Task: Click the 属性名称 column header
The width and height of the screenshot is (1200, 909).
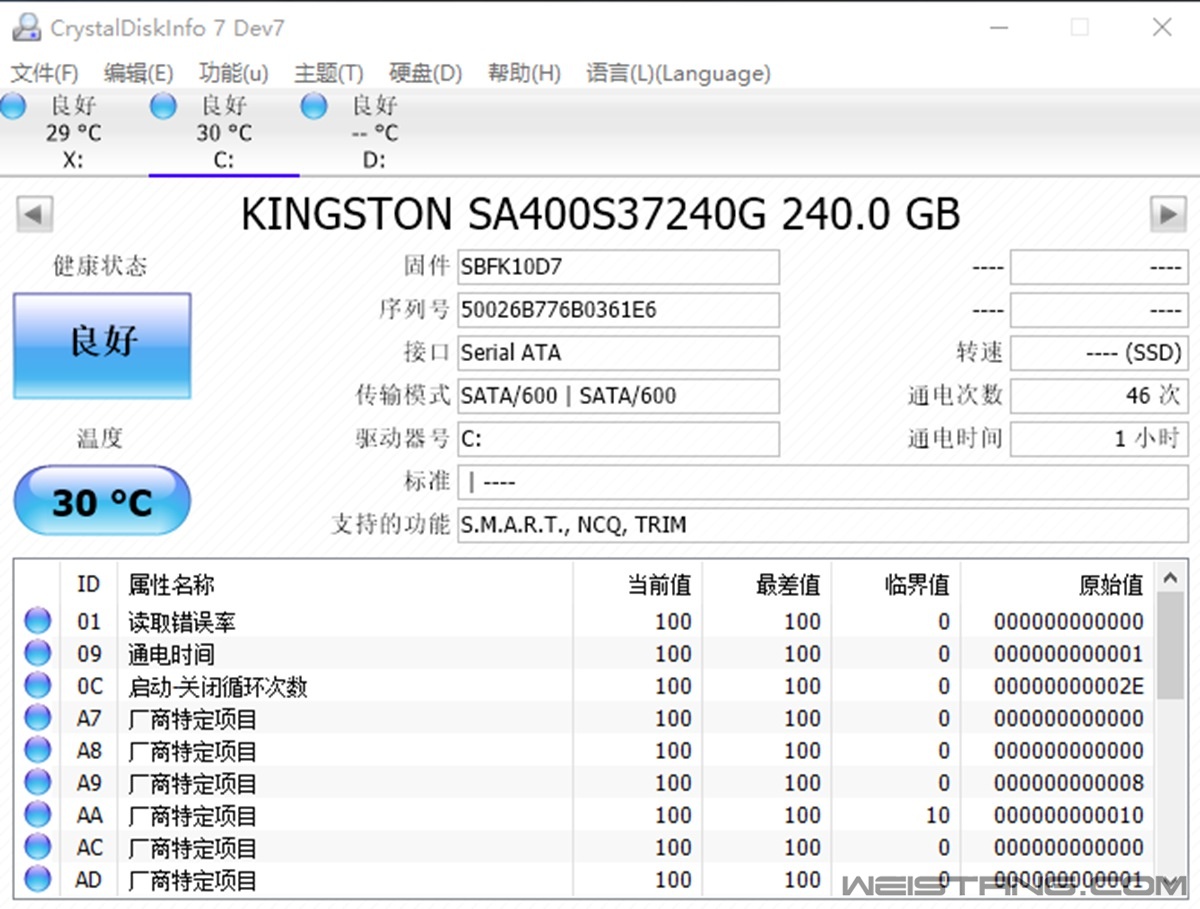Action: [345, 584]
